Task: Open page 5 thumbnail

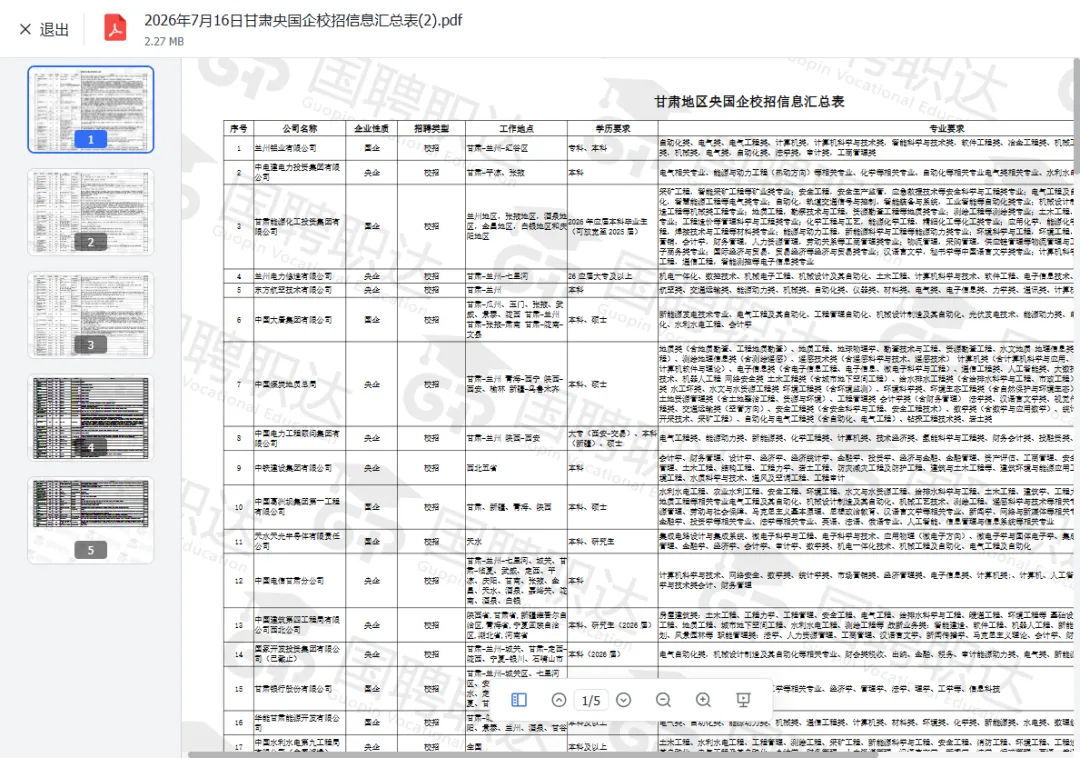Action: 91,520
